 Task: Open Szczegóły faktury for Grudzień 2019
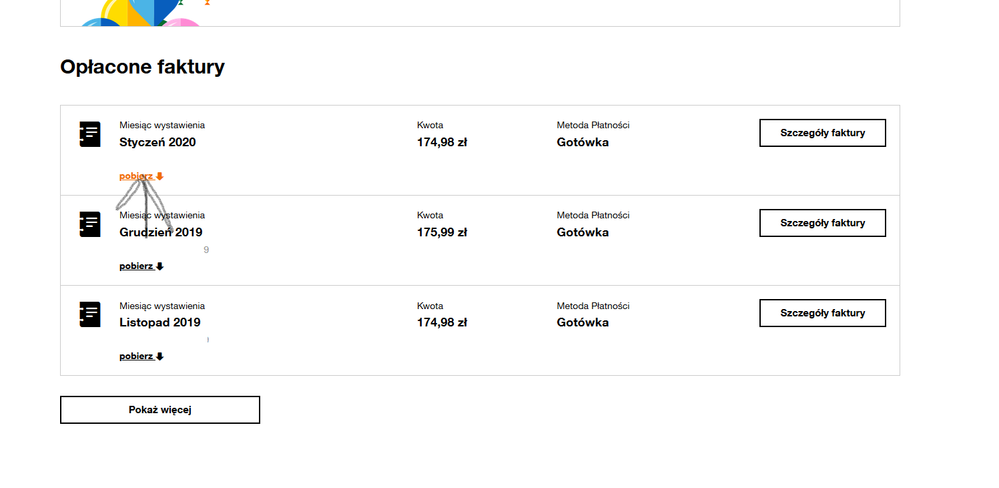(x=822, y=223)
